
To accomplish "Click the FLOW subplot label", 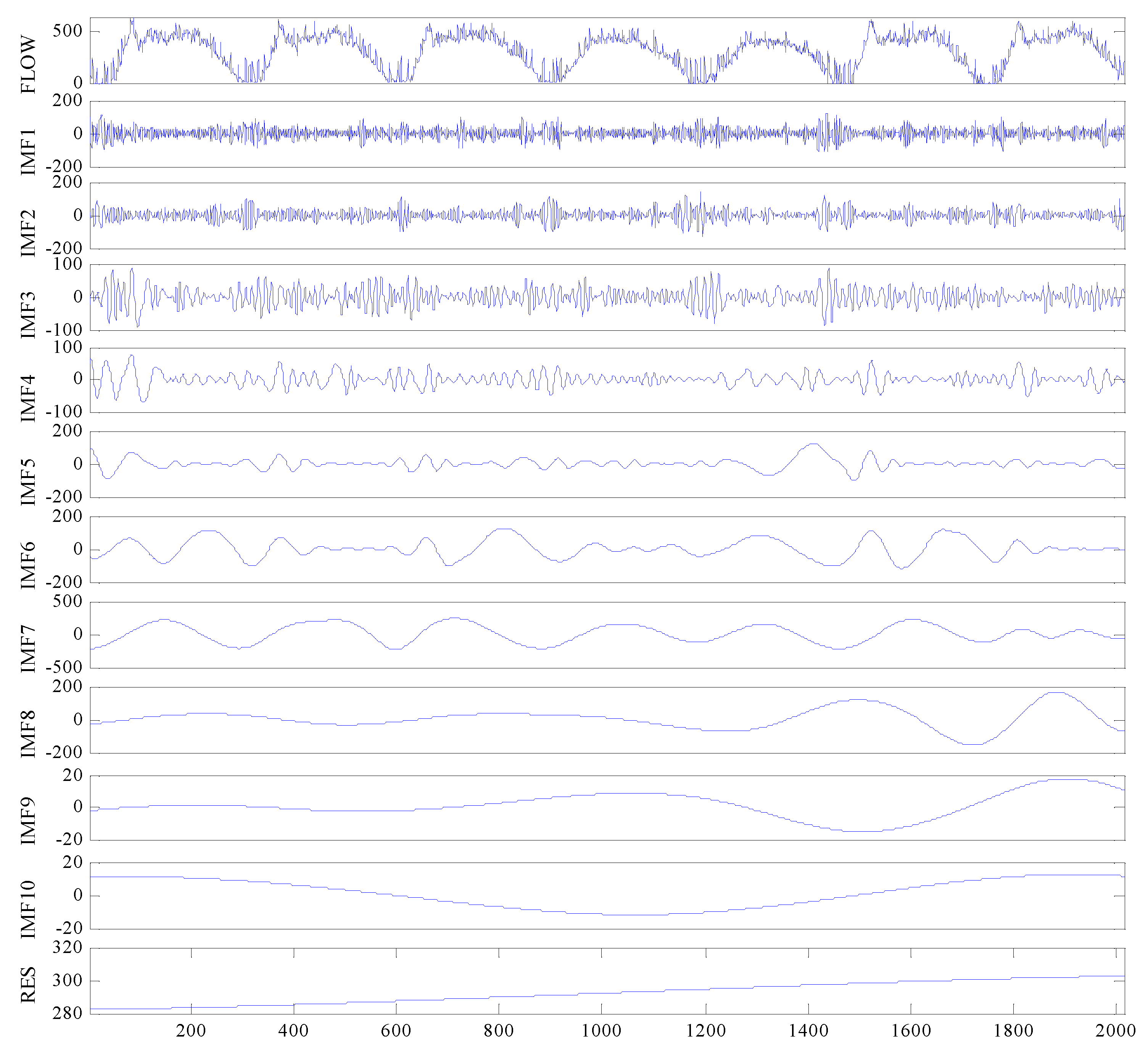I will click(x=27, y=64).
